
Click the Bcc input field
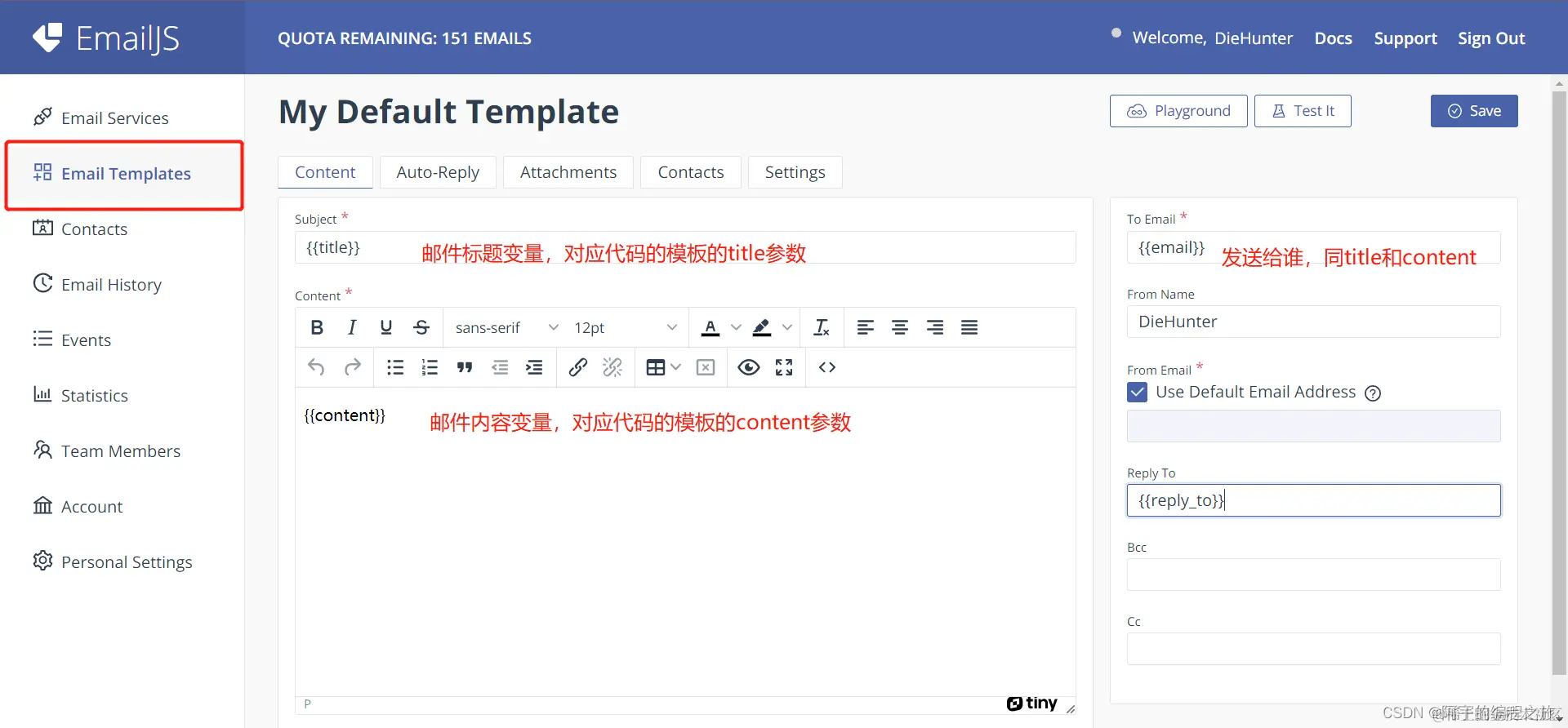(1313, 575)
